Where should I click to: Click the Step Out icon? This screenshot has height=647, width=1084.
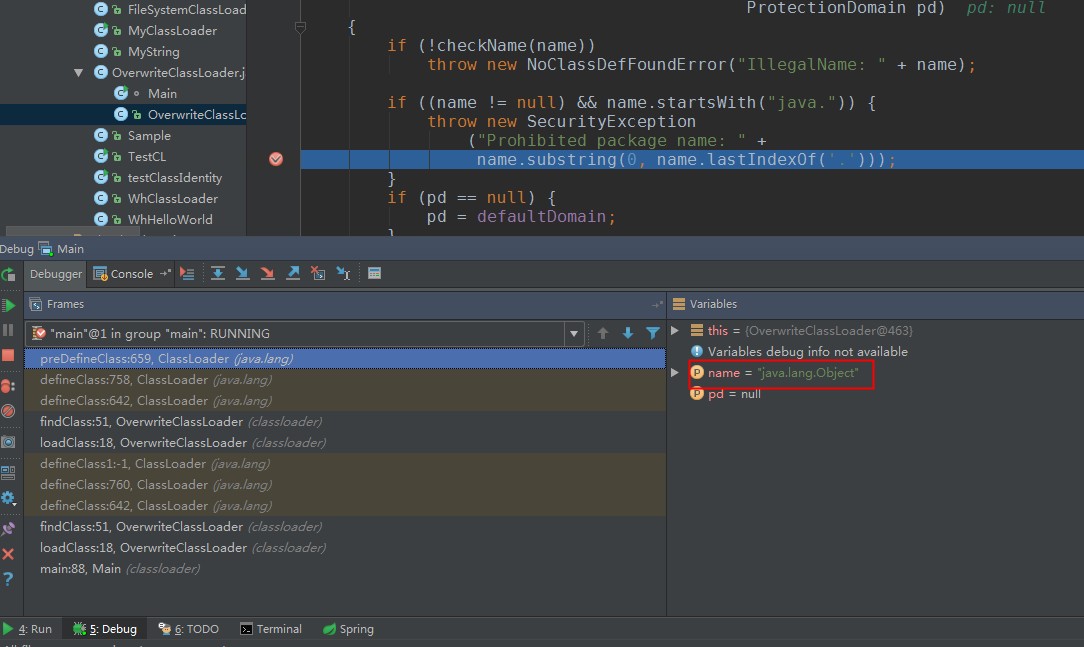pos(293,274)
